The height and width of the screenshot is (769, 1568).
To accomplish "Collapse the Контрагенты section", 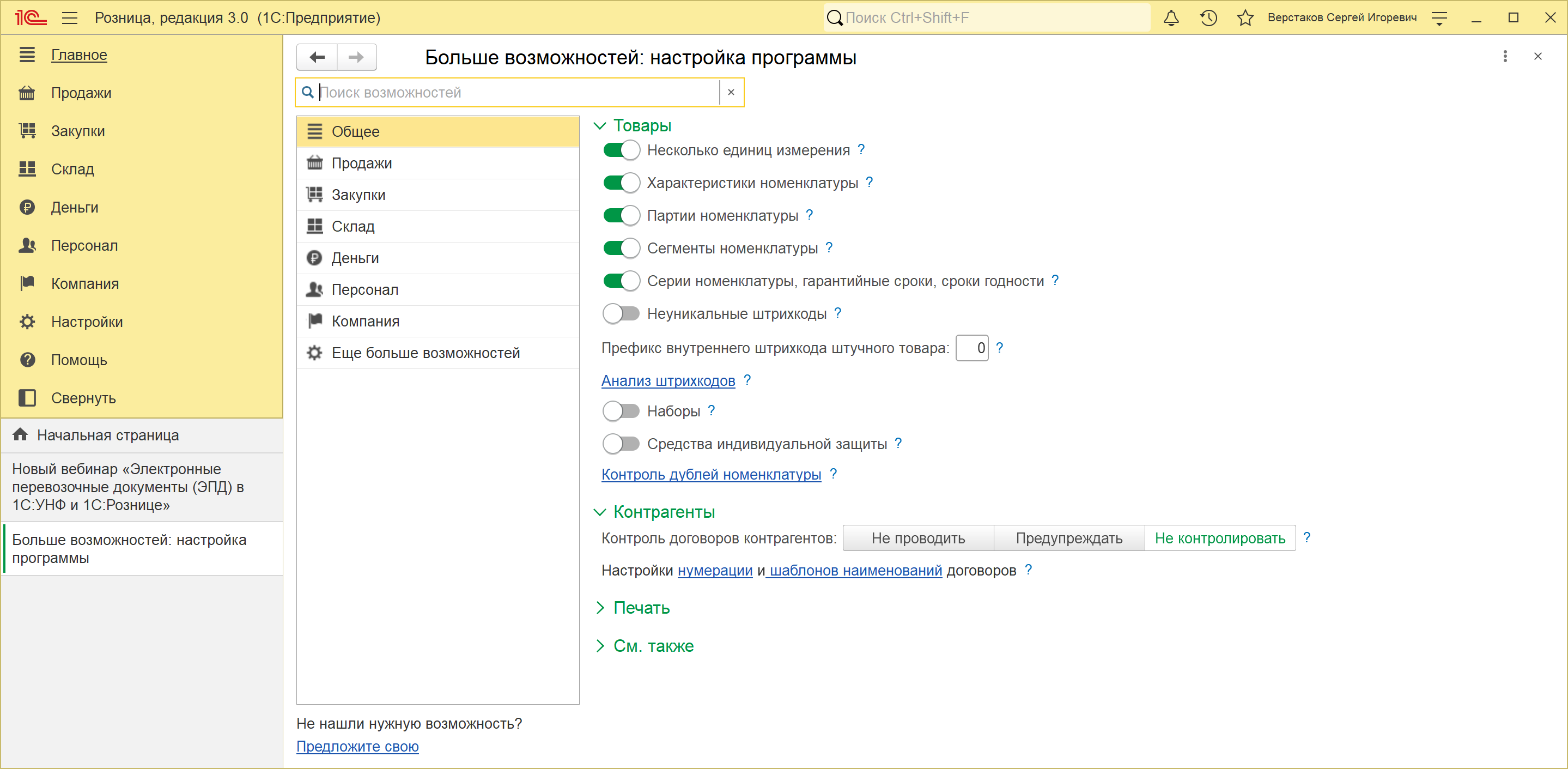I will pos(599,512).
